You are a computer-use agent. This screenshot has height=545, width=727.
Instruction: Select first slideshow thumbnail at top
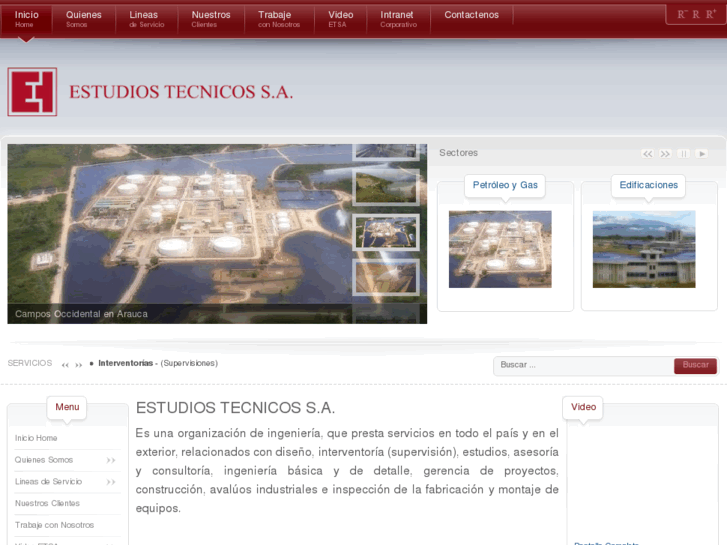[x=386, y=152]
